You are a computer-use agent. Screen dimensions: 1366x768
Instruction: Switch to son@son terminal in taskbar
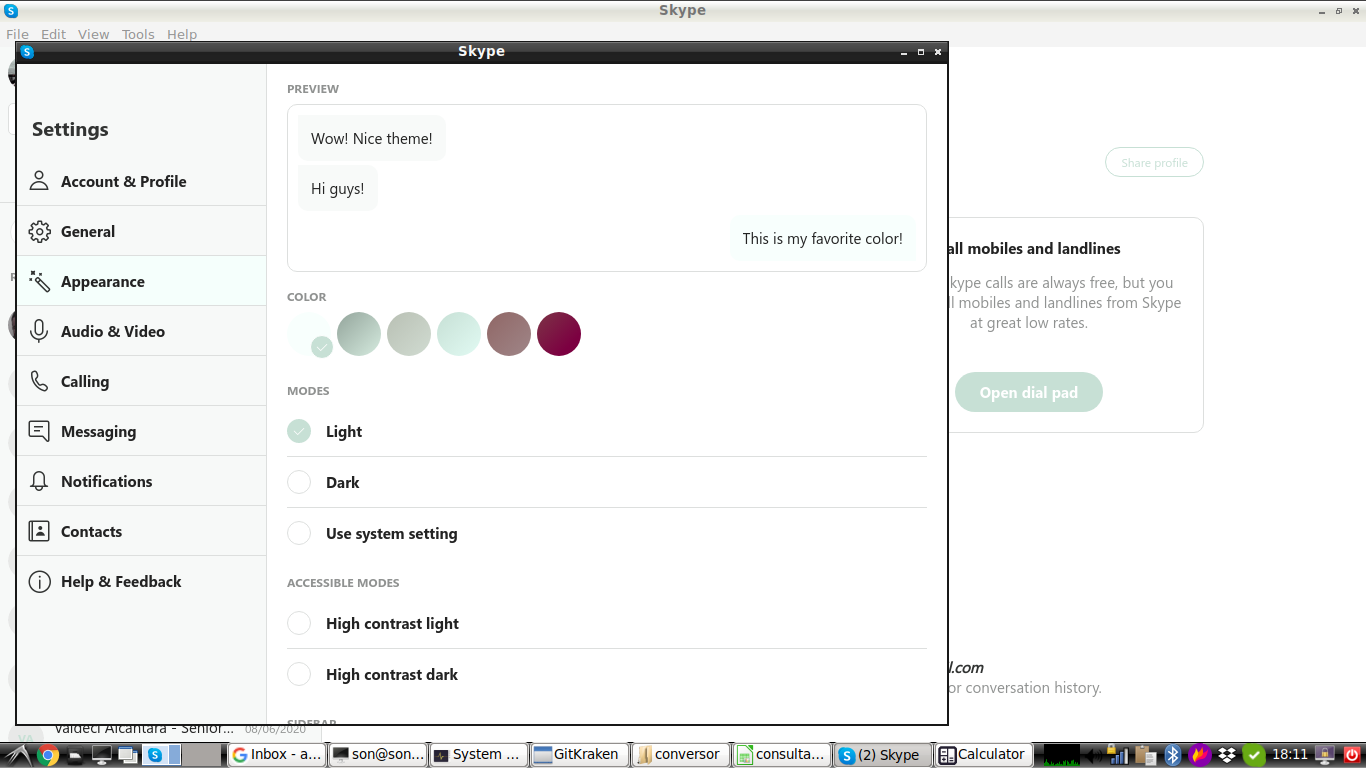378,755
